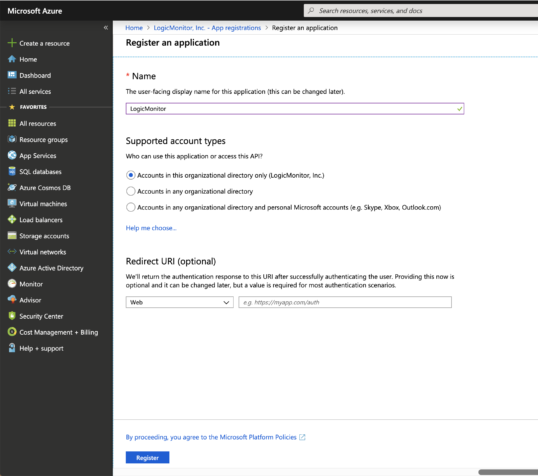
Task: Open the All services label
Action: pos(35,91)
